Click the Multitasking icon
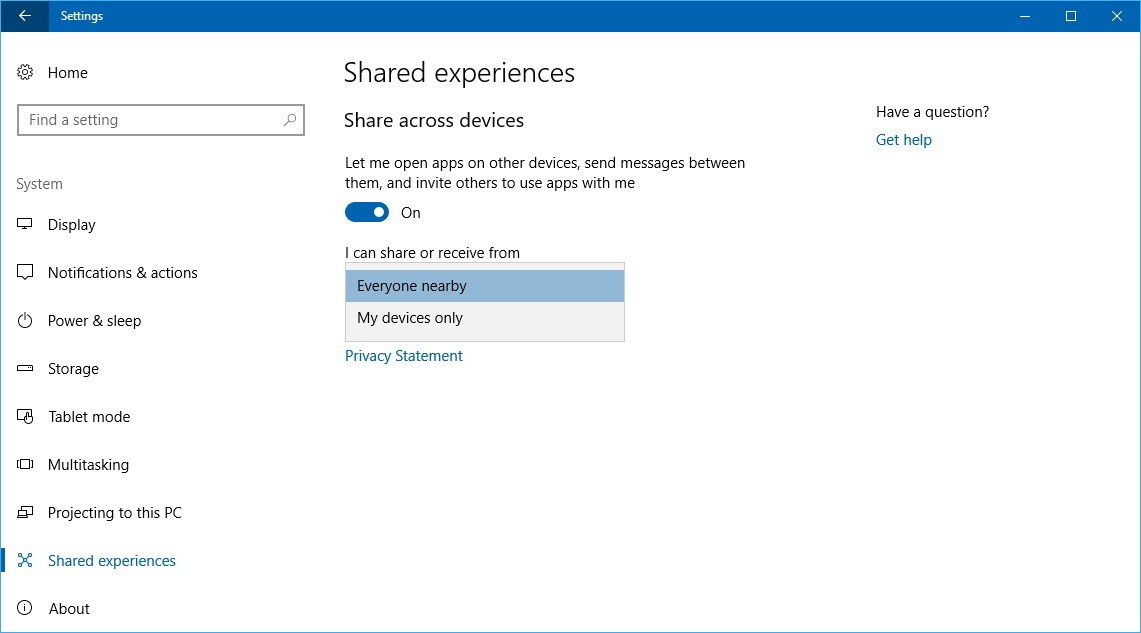This screenshot has width=1141, height=633. coord(26,465)
